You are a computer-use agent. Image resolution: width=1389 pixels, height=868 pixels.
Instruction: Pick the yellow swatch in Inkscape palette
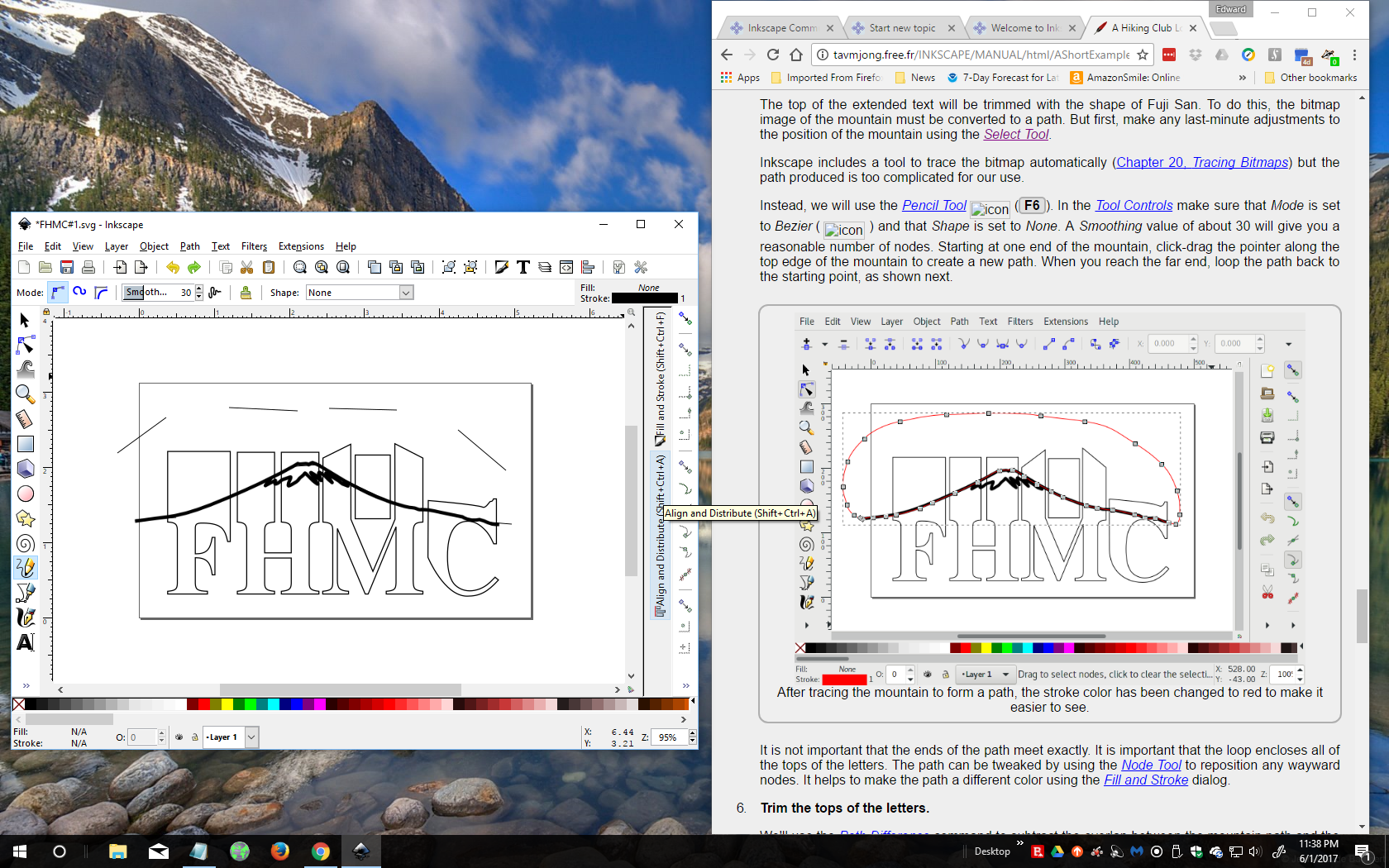227,704
